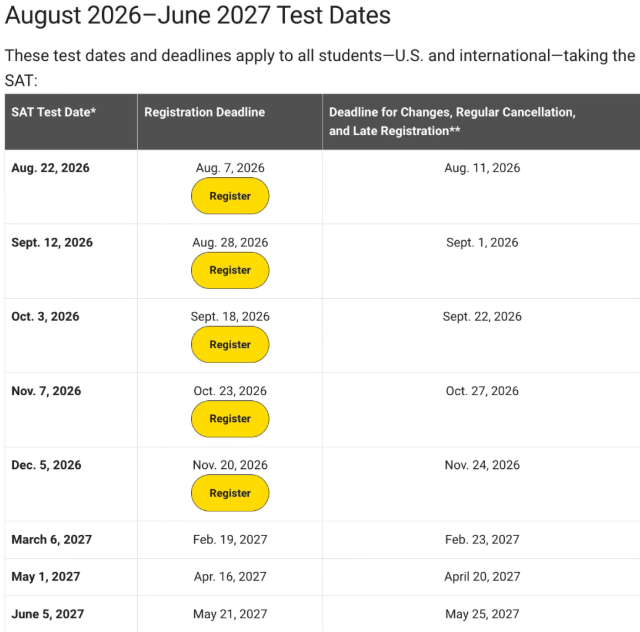
Task: Click the Aug. 22, 2026 test date
Action: pyautogui.click(x=50, y=168)
